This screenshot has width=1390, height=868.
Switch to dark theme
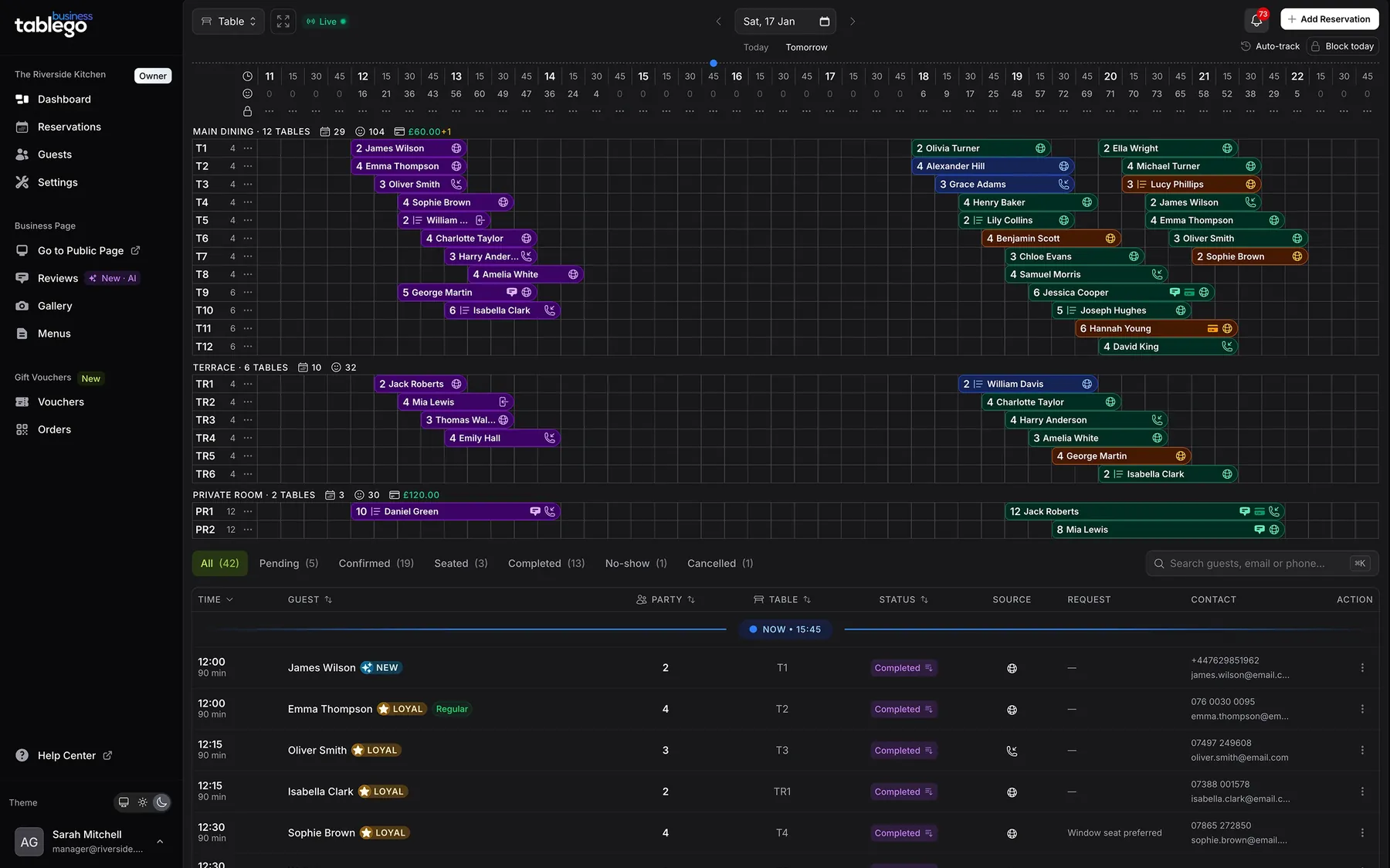161,802
